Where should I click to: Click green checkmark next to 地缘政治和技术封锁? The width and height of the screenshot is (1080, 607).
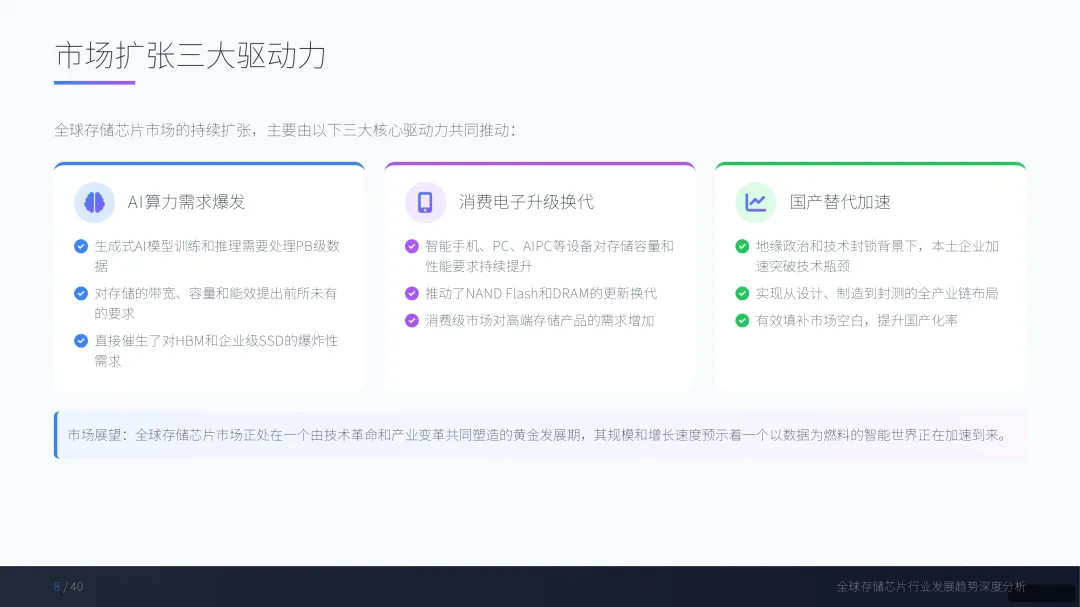tap(742, 246)
